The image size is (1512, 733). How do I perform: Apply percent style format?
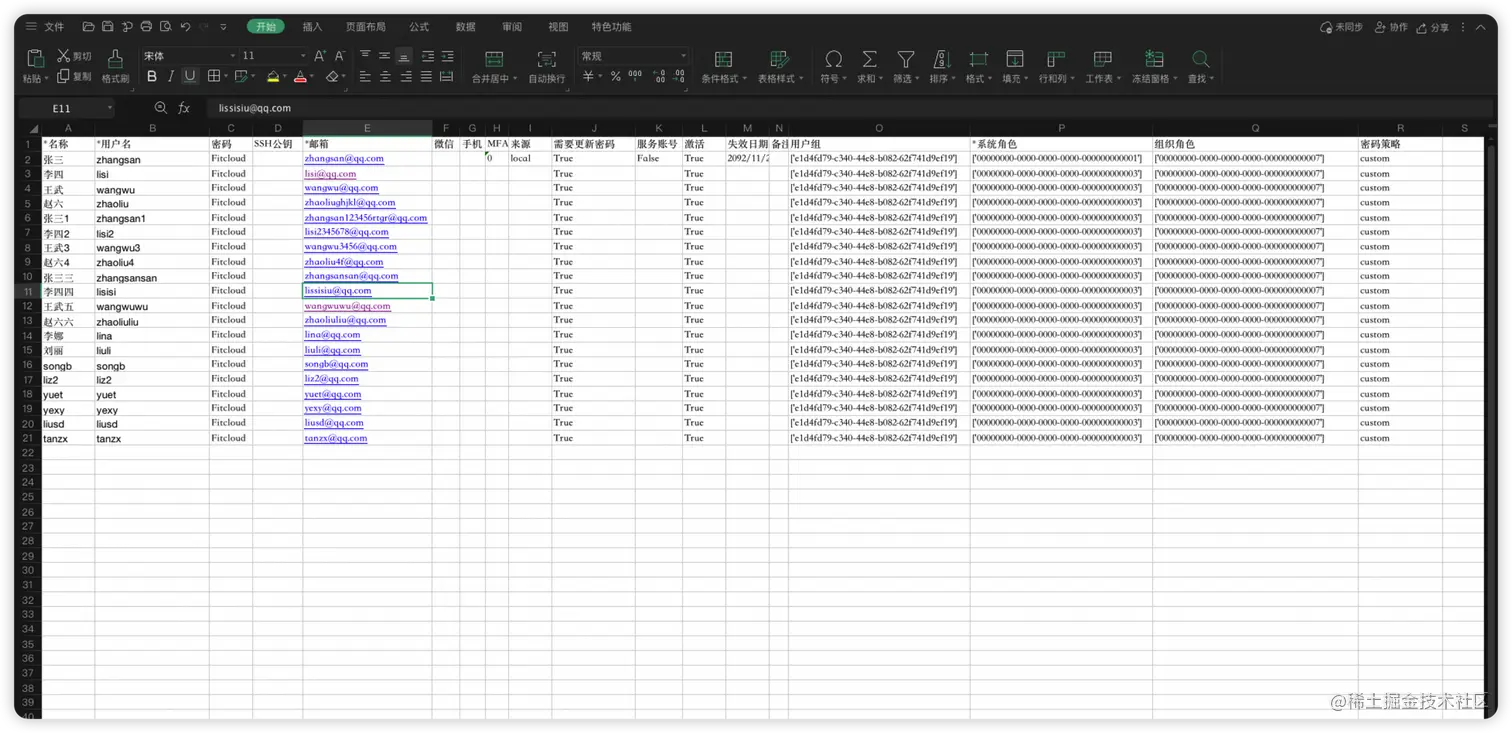[616, 76]
